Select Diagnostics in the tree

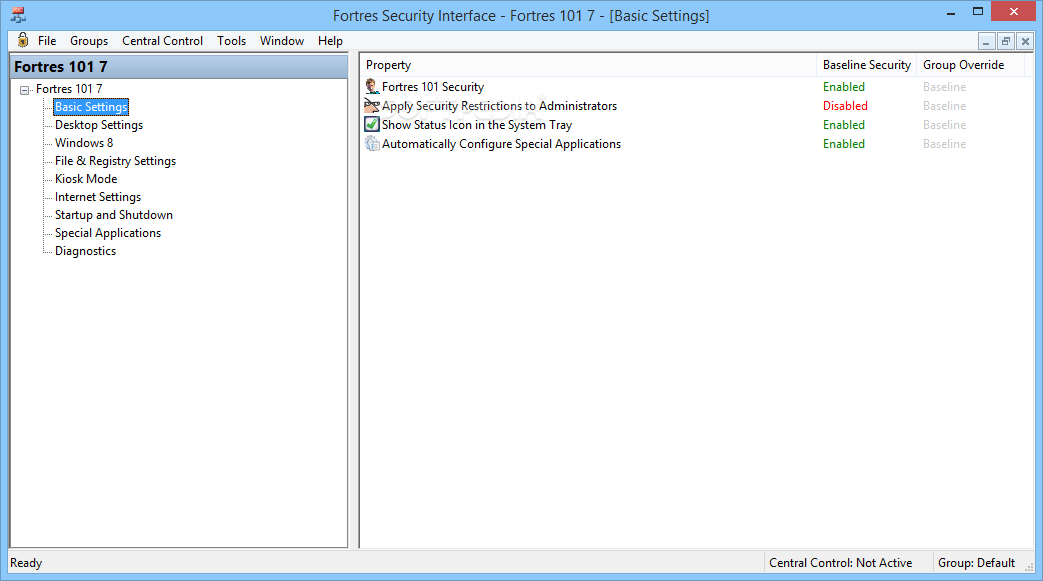pos(85,250)
